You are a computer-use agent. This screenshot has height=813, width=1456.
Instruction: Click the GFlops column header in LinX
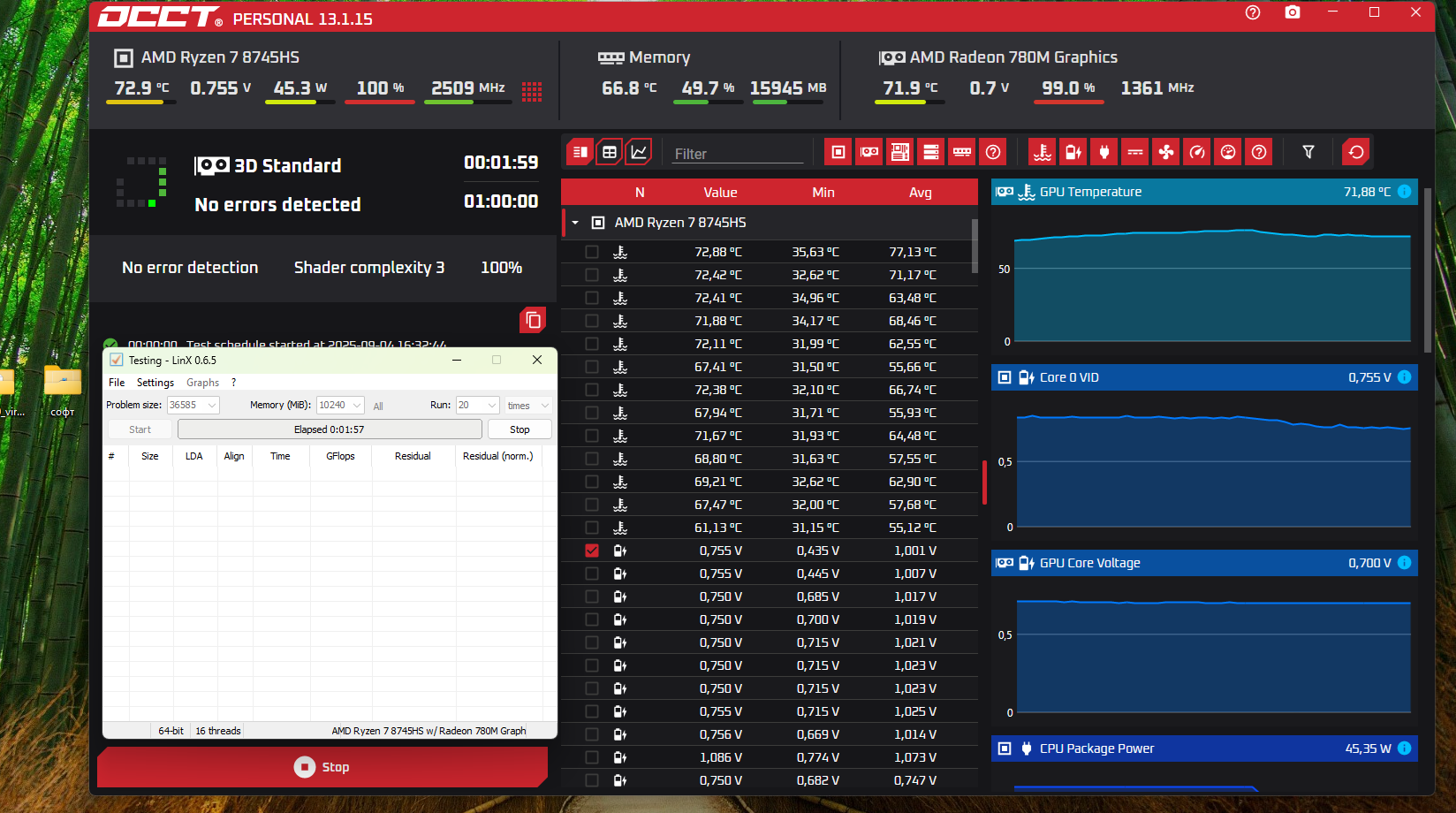[340, 456]
